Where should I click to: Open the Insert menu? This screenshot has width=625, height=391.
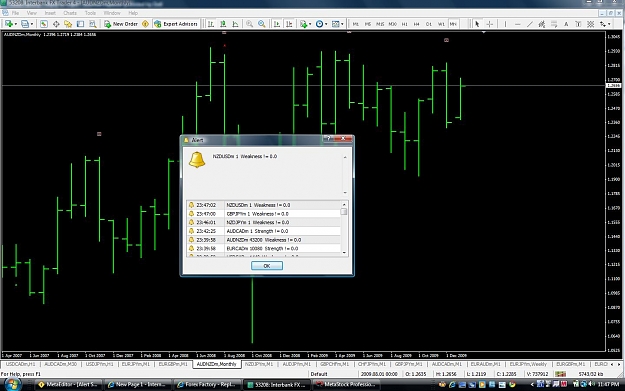(50, 13)
